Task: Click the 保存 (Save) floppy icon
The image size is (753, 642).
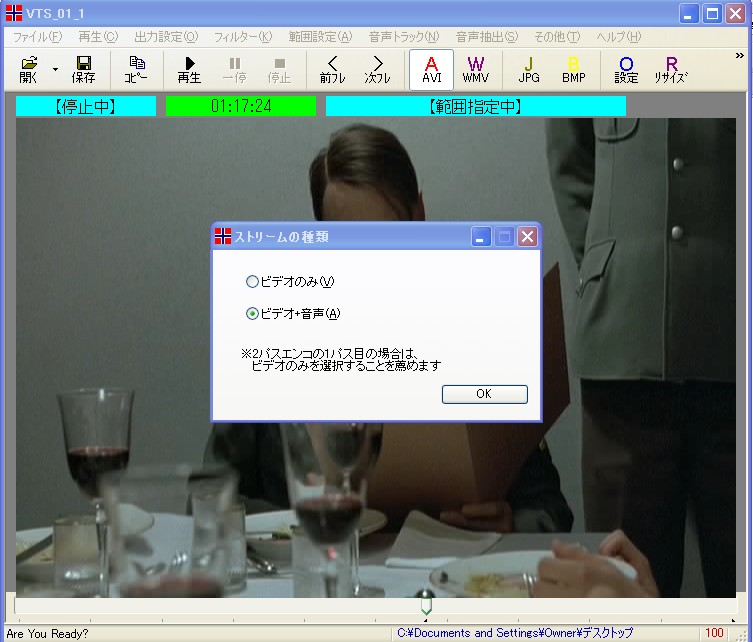Action: tap(84, 70)
